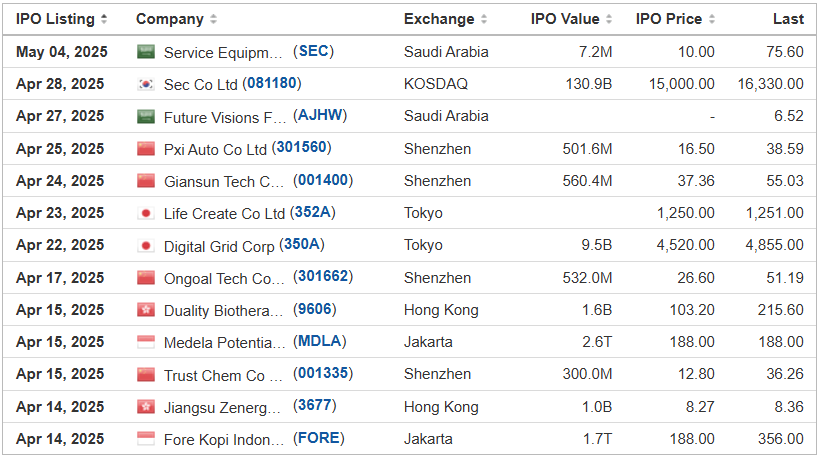Select company name Medela Potentia...
821x457 pixels.
click(x=225, y=343)
